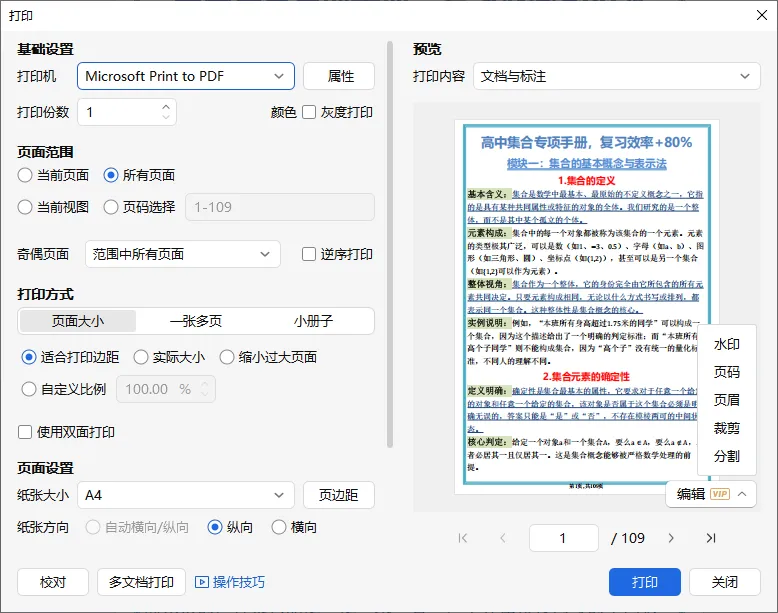Select 当前视图 radio button
The width and height of the screenshot is (778, 613).
[25, 207]
